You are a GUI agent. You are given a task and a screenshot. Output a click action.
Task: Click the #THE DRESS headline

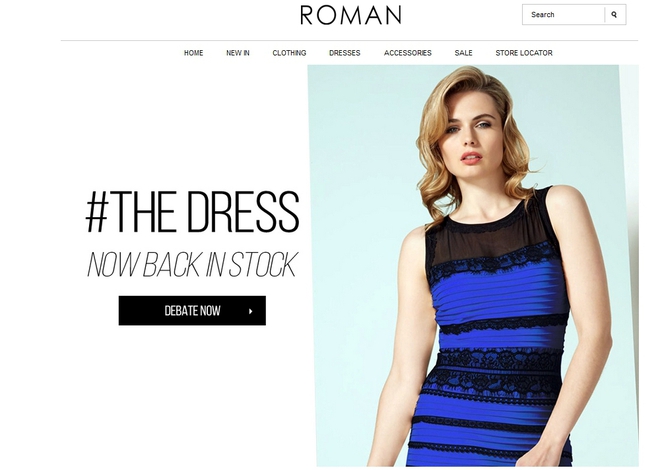(x=192, y=212)
